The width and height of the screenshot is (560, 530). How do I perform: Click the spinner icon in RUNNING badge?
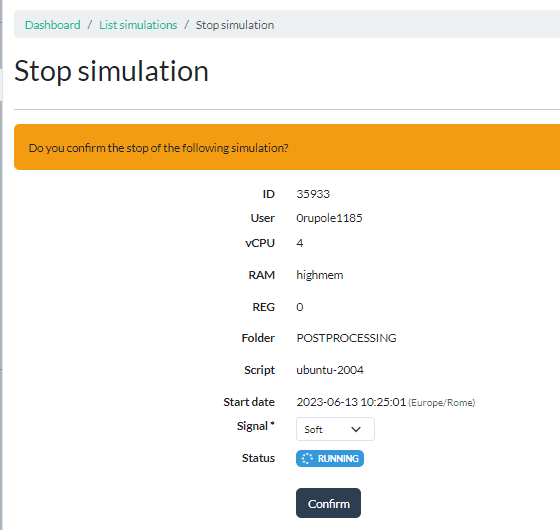coord(307,458)
